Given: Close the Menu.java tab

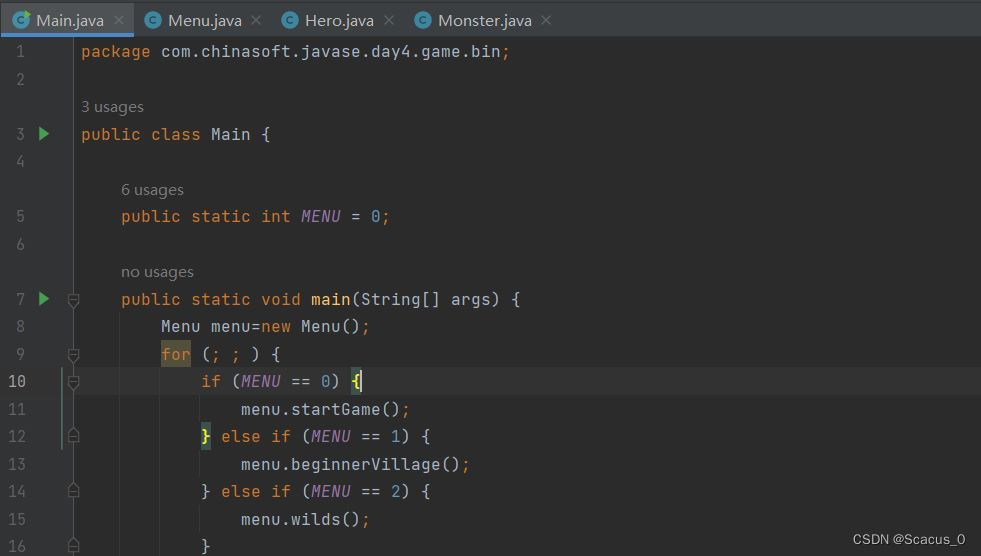Looking at the screenshot, I should (x=256, y=21).
